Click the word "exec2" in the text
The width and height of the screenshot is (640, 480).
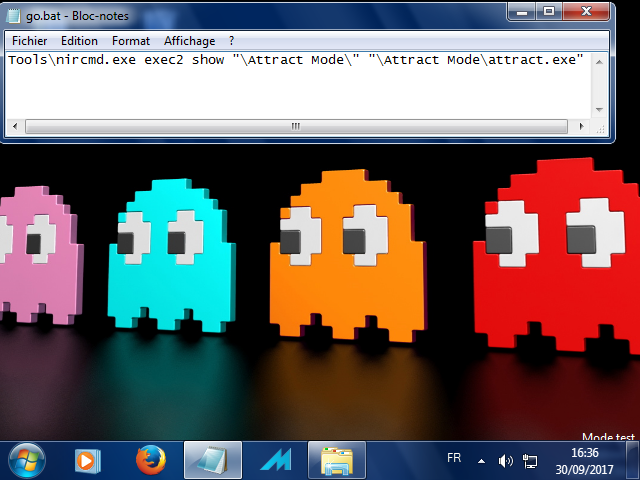click(164, 60)
